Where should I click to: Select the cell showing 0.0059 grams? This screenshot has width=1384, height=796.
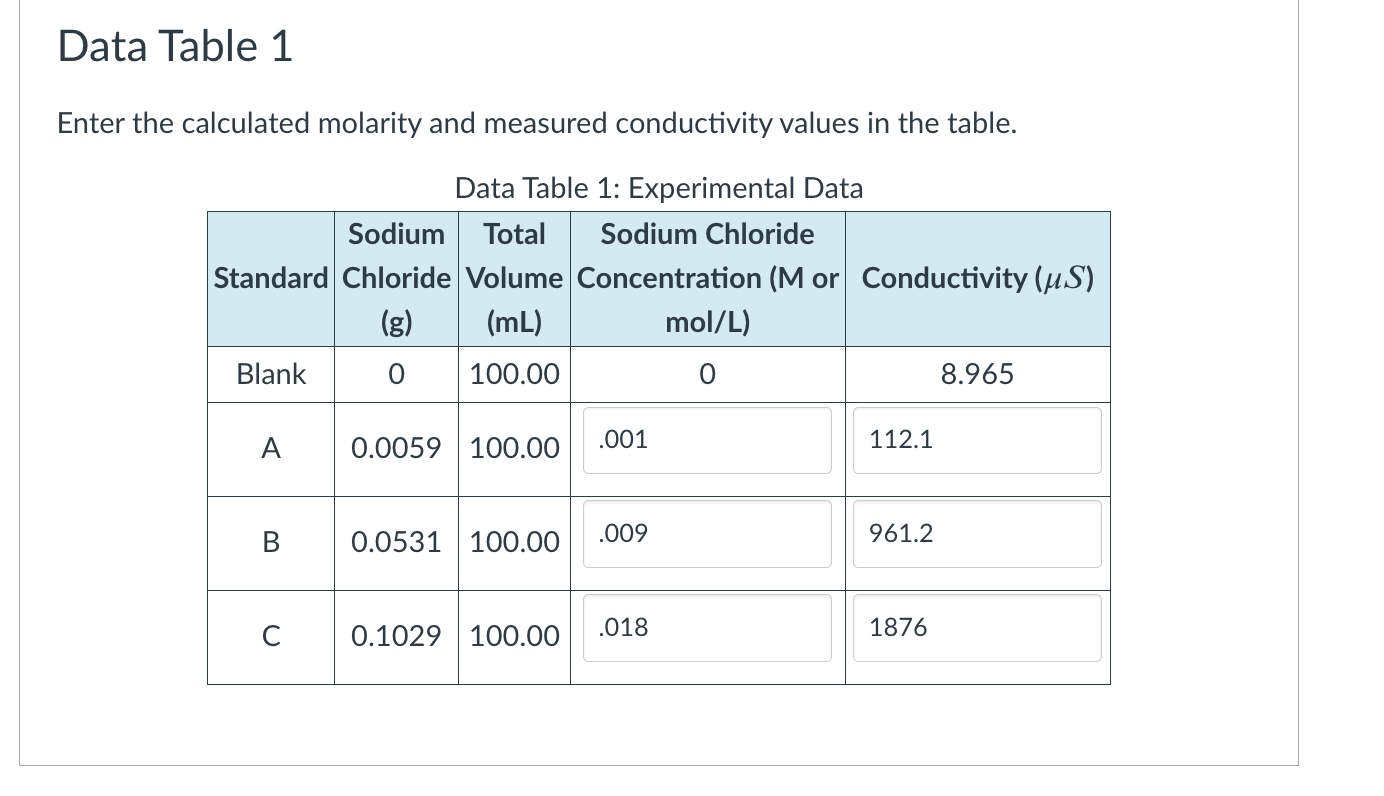[x=396, y=448]
